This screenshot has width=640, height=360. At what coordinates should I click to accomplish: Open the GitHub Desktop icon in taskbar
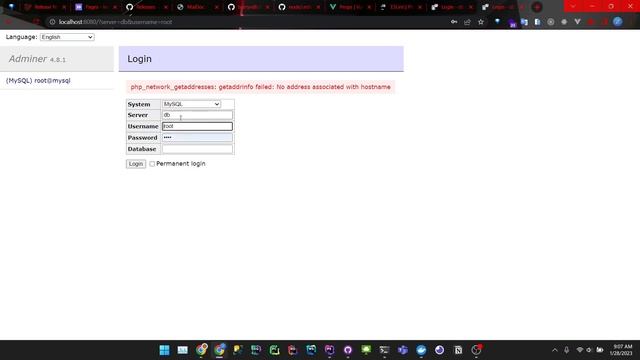point(348,350)
